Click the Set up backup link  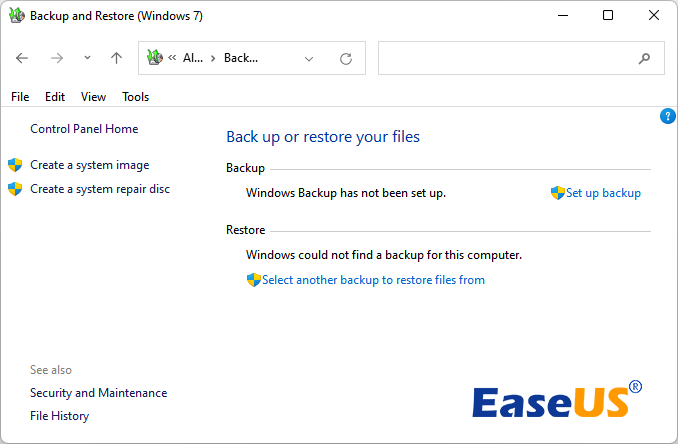603,193
